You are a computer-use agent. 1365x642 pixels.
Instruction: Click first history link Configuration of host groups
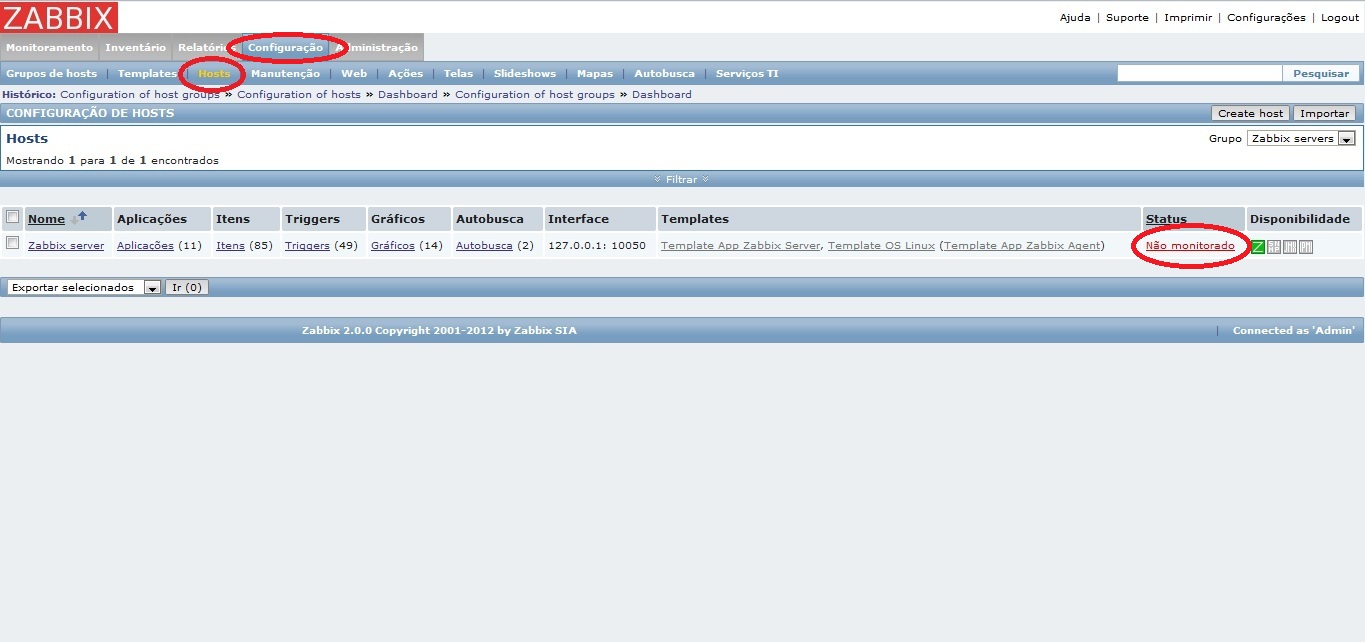(x=140, y=94)
